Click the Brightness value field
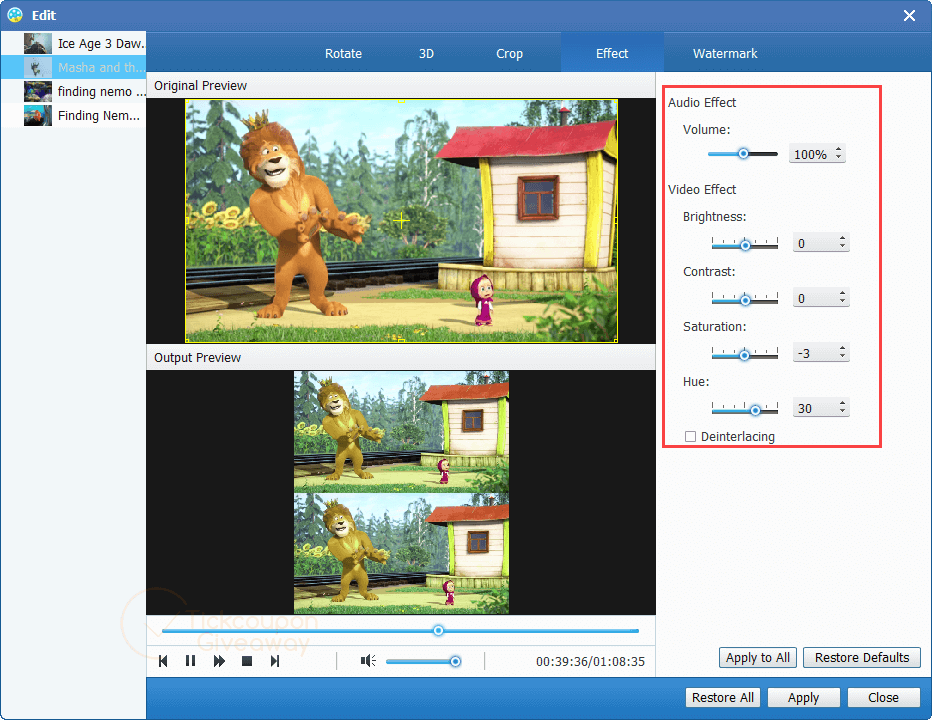932x720 pixels. point(815,243)
